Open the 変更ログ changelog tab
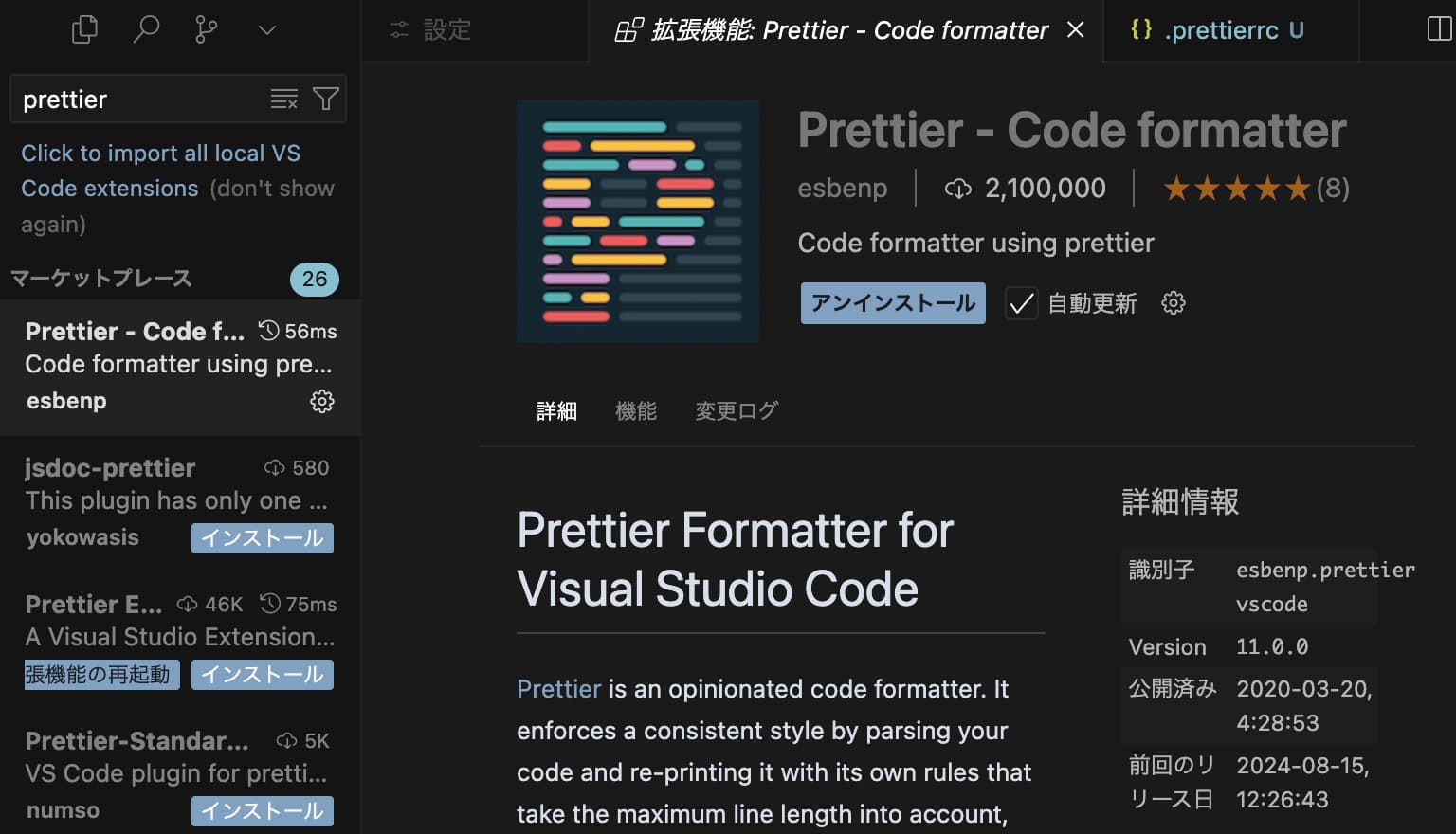1456x834 pixels. 737,411
